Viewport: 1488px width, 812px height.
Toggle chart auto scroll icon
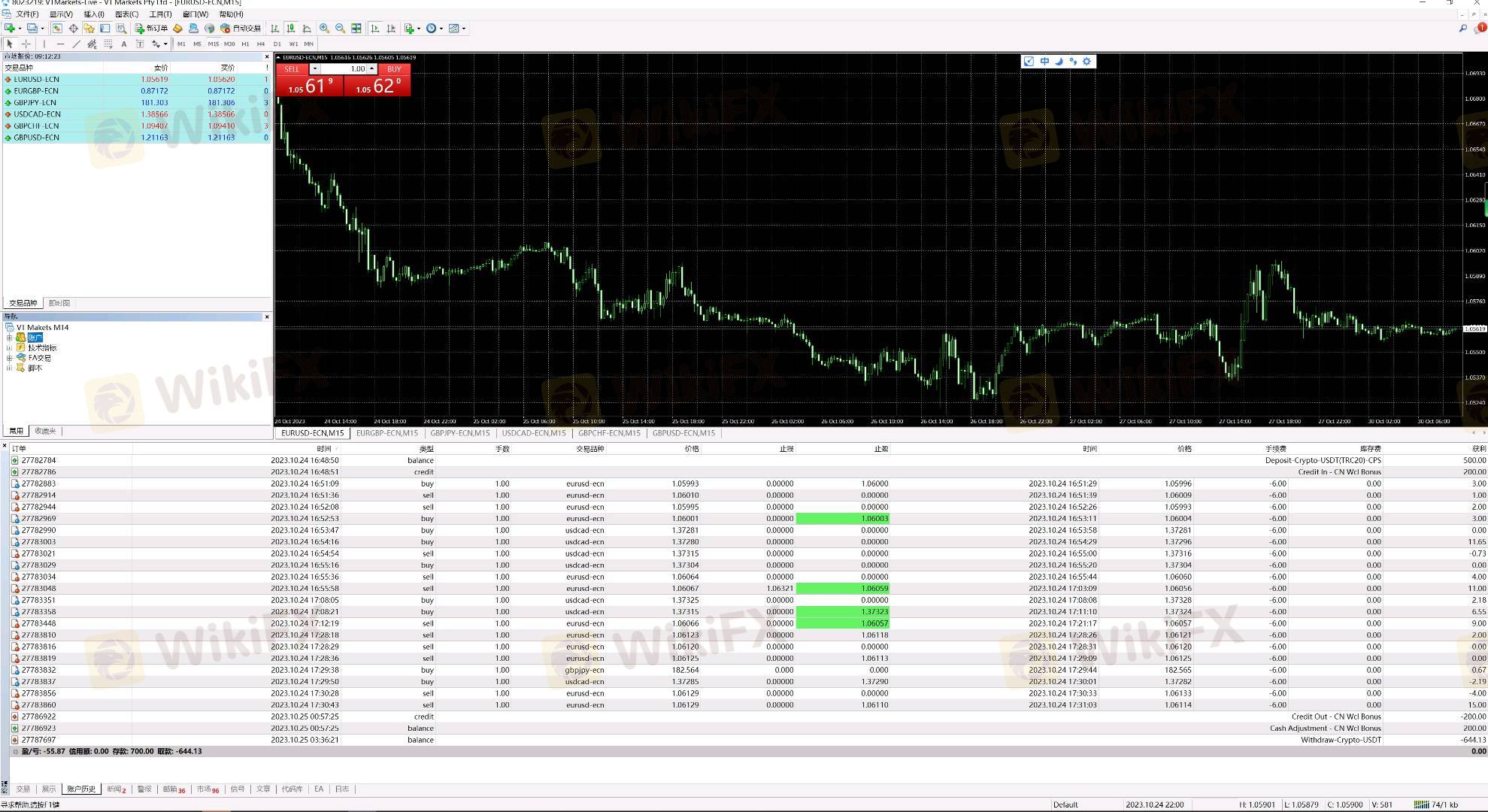375,29
